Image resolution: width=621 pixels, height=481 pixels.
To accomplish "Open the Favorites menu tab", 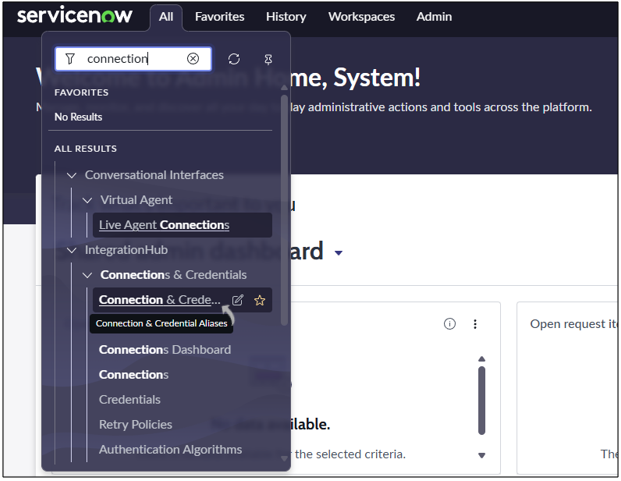I will point(219,17).
